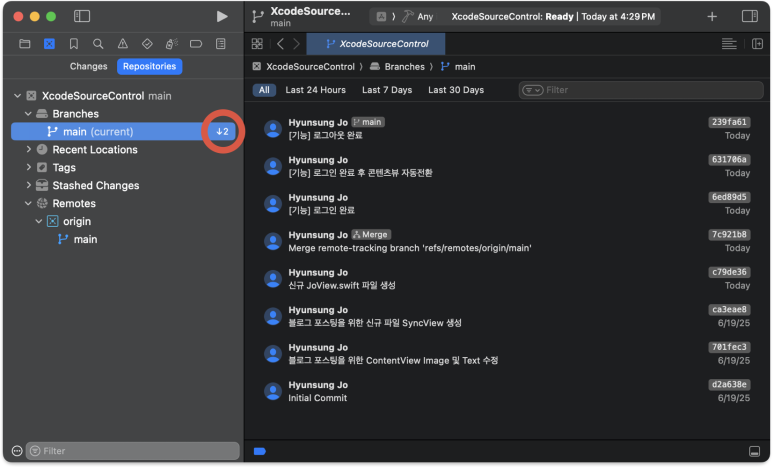Toggle the debug area button at bottom right
Viewport: 773px width, 467px height.
(x=754, y=451)
